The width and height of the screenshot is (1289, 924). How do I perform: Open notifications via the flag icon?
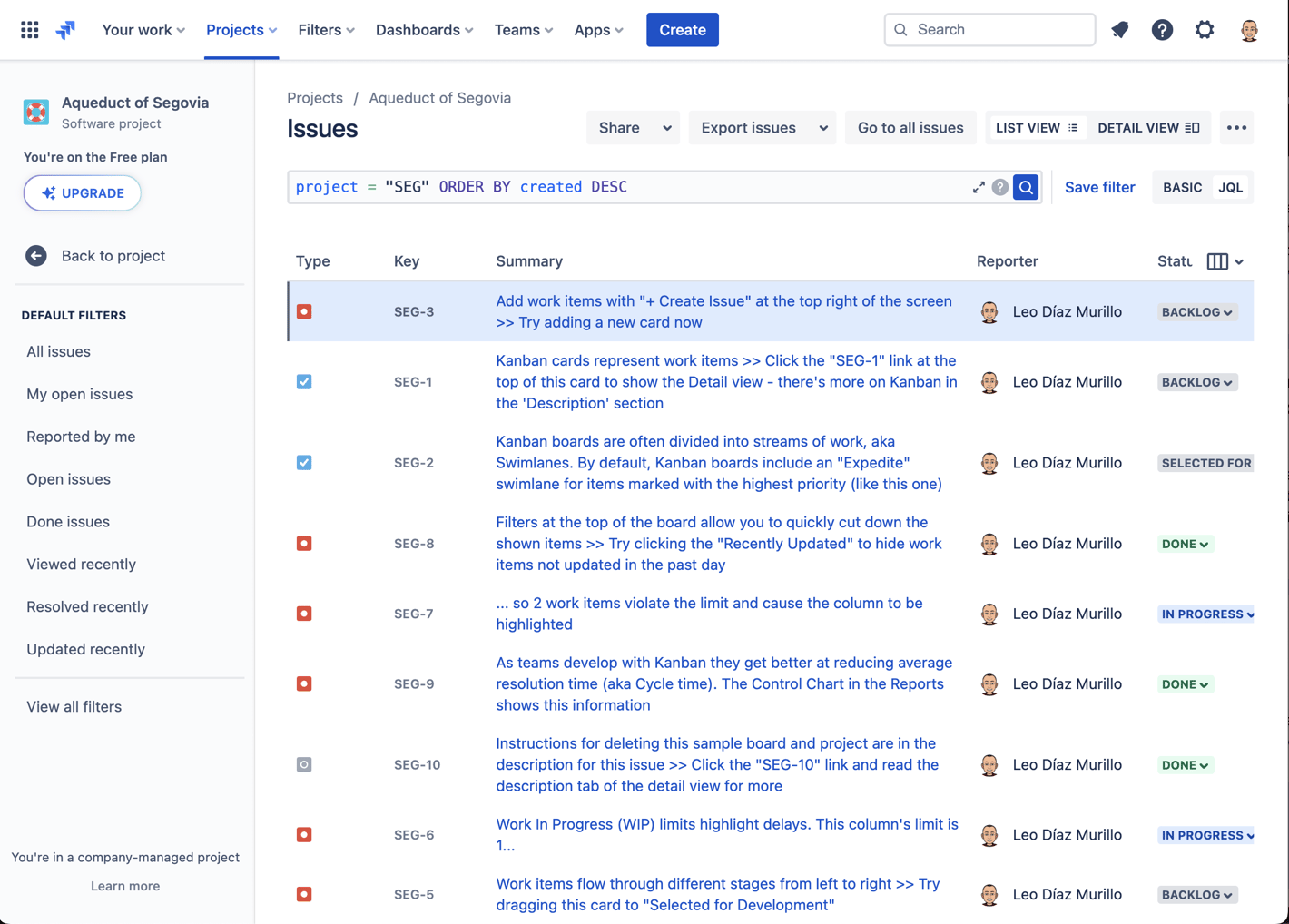click(1119, 29)
